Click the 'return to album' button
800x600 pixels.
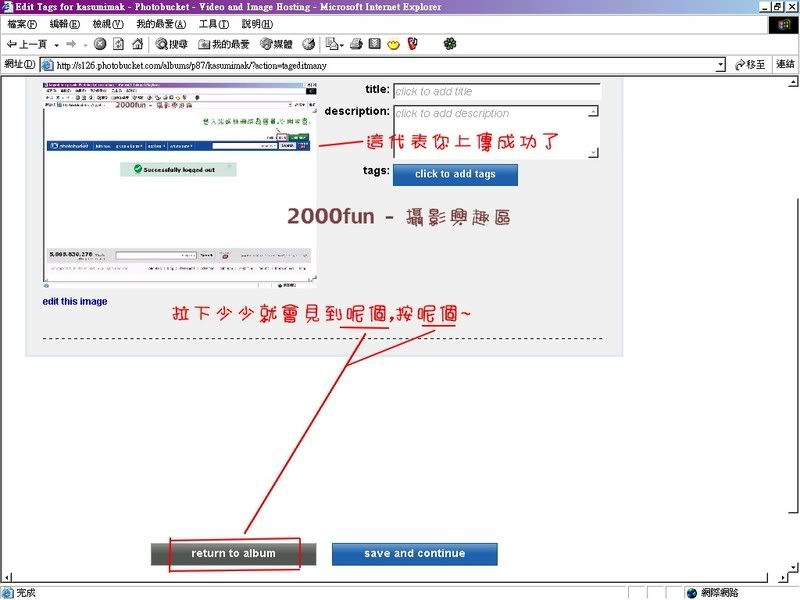(x=234, y=554)
